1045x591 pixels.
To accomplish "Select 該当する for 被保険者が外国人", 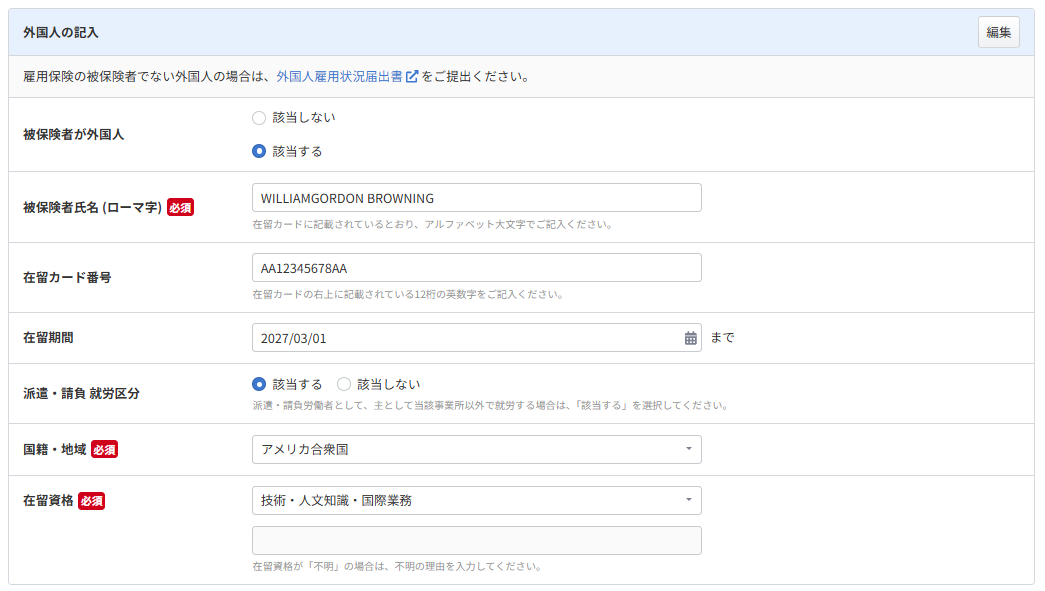I will coord(259,152).
